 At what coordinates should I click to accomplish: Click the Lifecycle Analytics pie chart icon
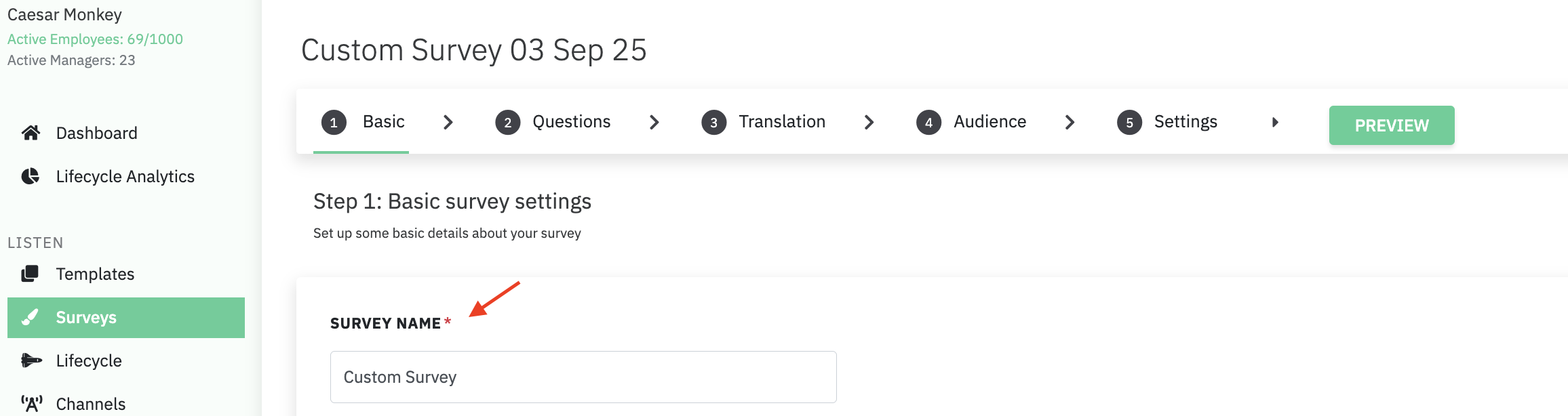31,176
